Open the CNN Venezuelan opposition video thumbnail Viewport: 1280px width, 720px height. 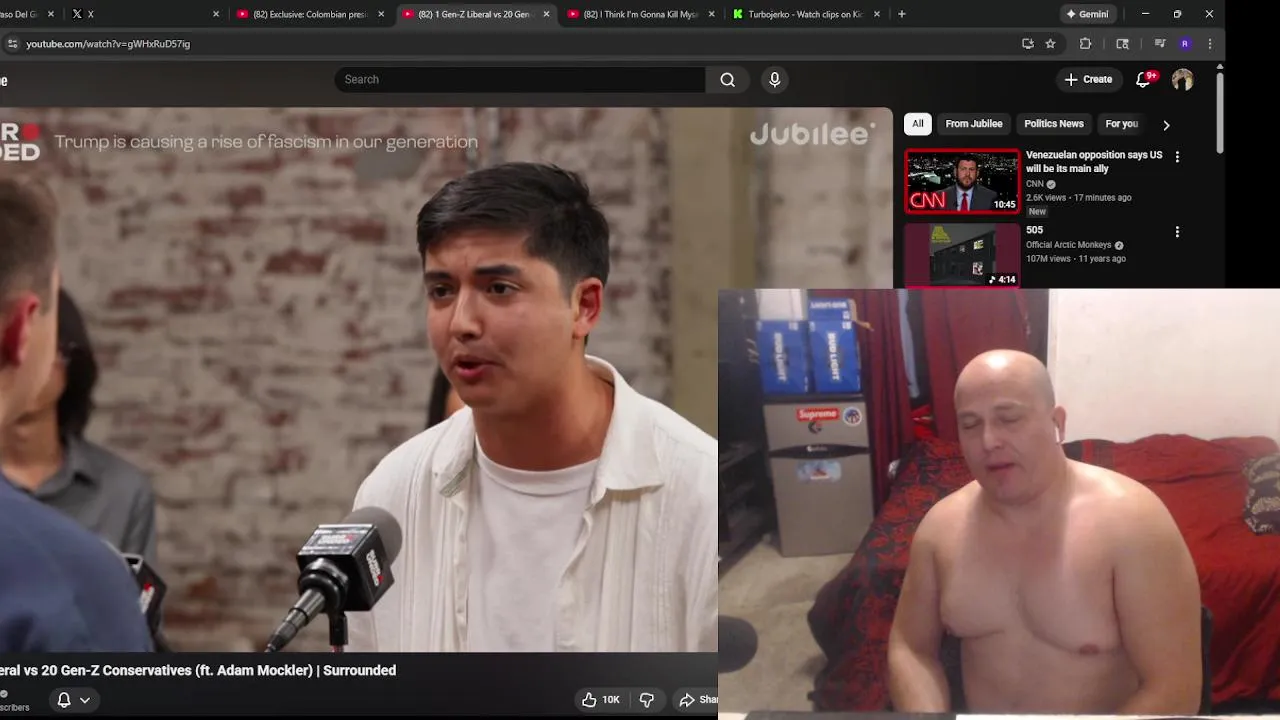click(962, 181)
